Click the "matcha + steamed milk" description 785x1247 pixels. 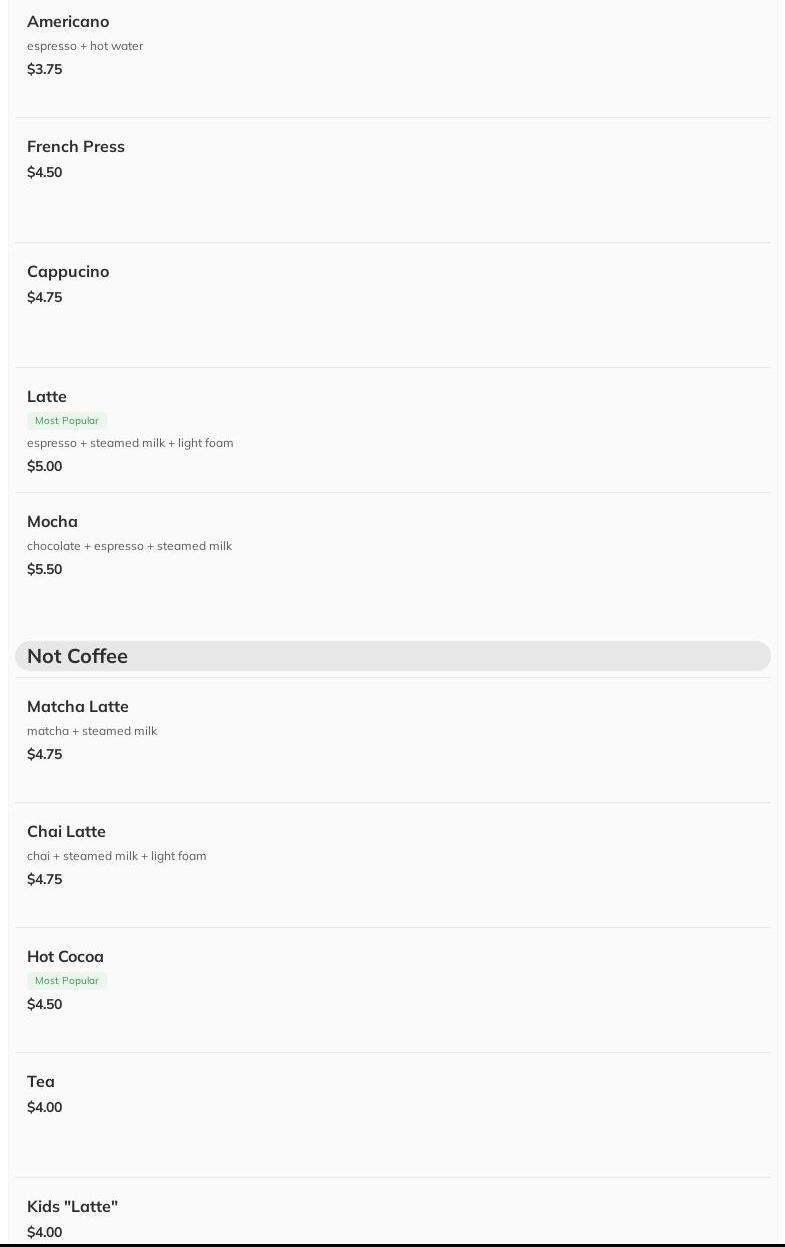click(x=92, y=731)
